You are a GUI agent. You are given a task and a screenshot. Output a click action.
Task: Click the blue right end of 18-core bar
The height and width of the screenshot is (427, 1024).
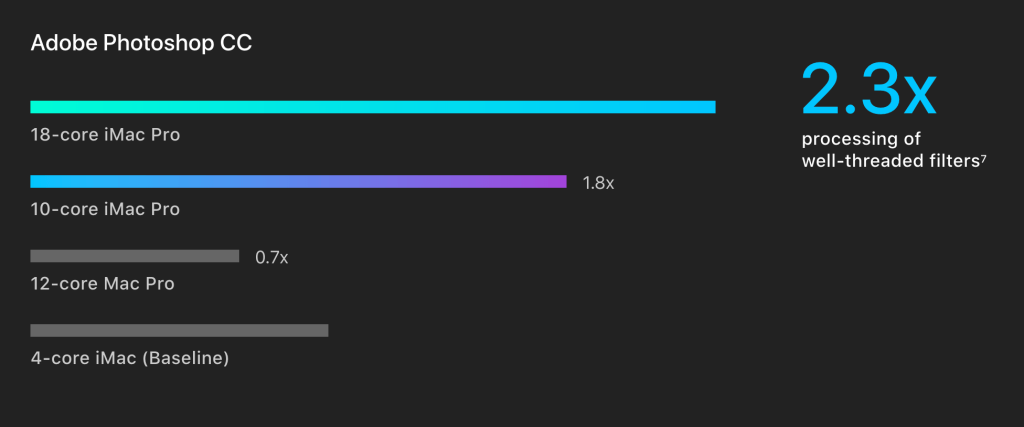706,107
